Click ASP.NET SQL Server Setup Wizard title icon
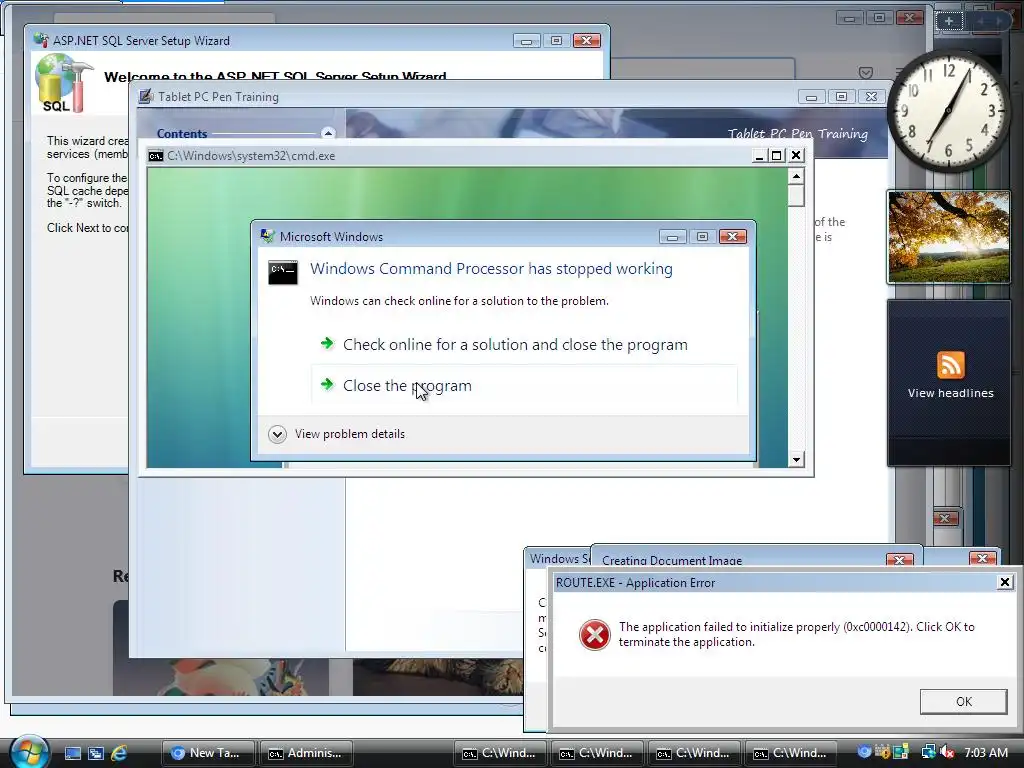Viewport: 1024px width, 768px height. [41, 40]
